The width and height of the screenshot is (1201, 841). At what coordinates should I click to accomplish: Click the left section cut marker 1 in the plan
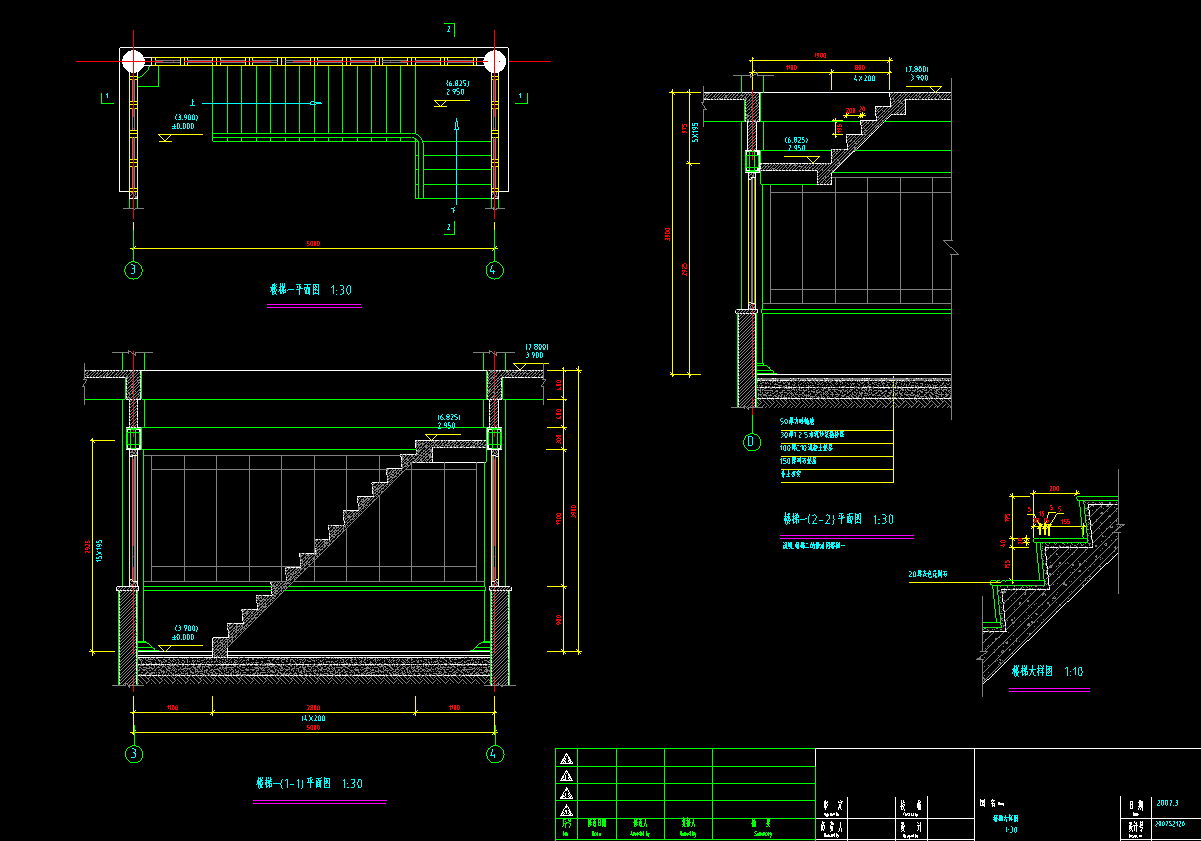coord(105,97)
